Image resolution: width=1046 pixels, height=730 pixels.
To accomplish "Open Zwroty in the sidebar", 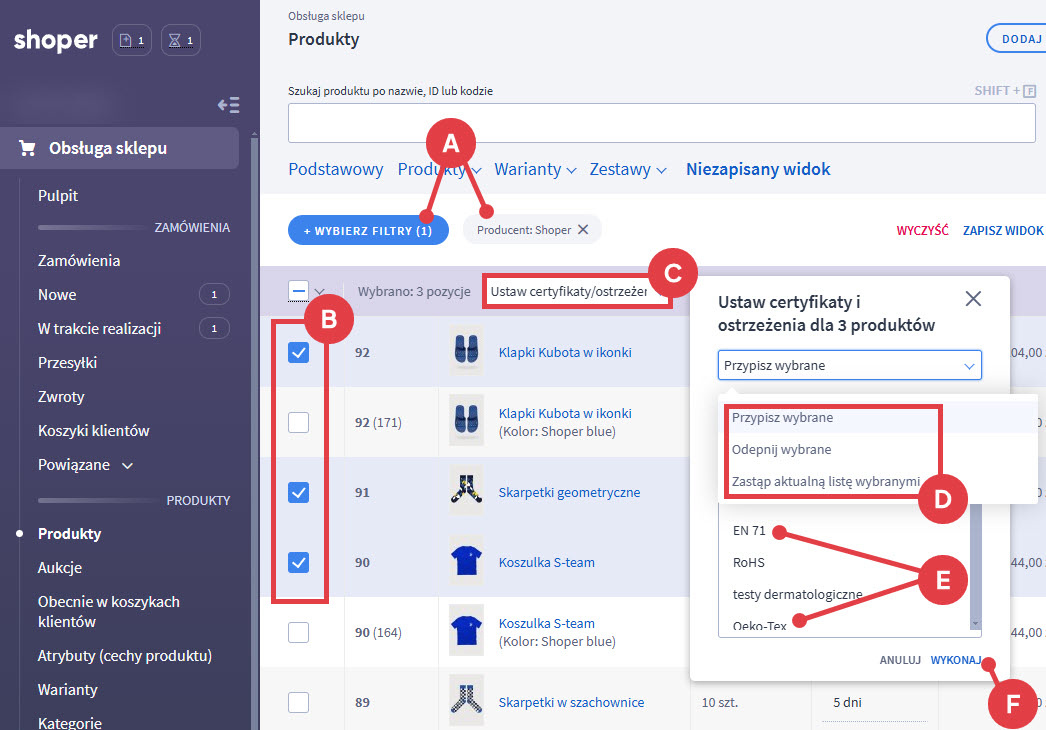I will pos(61,397).
